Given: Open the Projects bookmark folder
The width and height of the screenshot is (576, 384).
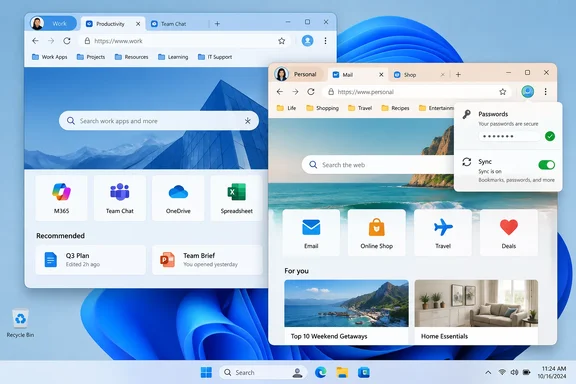Looking at the screenshot, I should 91,57.
